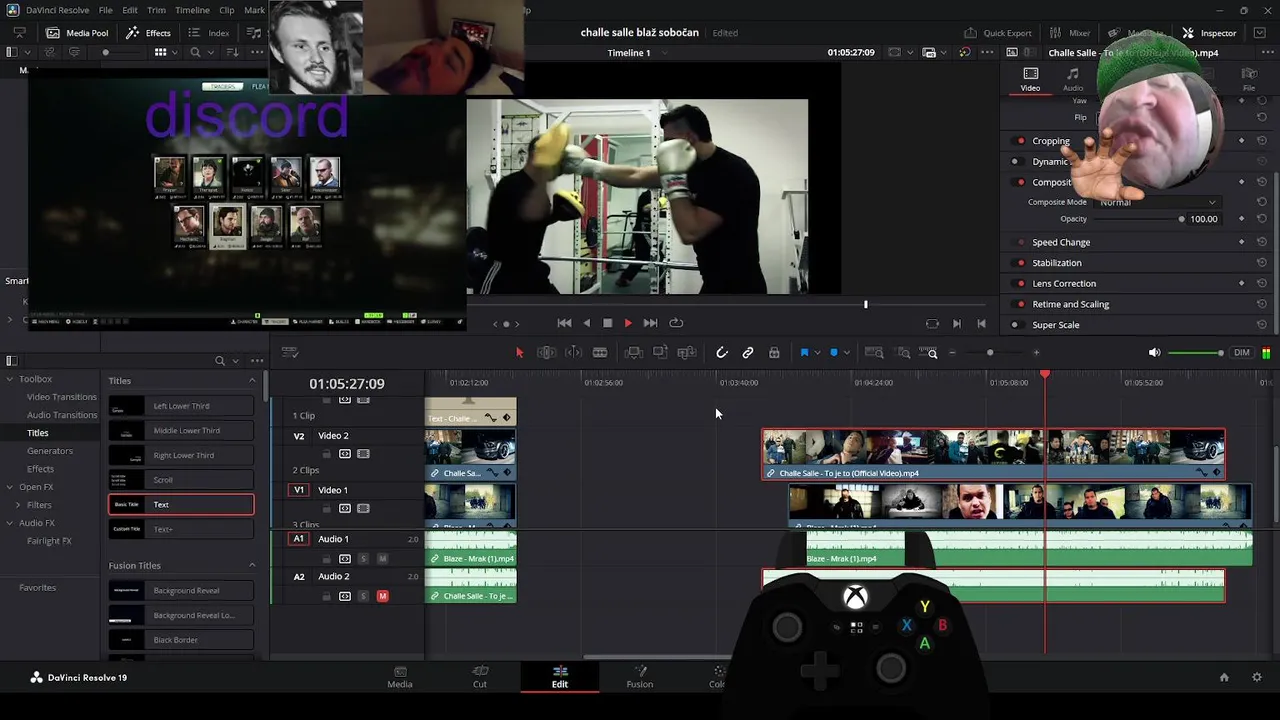
Task: Mute Audio 1 track with M button
Action: point(382,558)
